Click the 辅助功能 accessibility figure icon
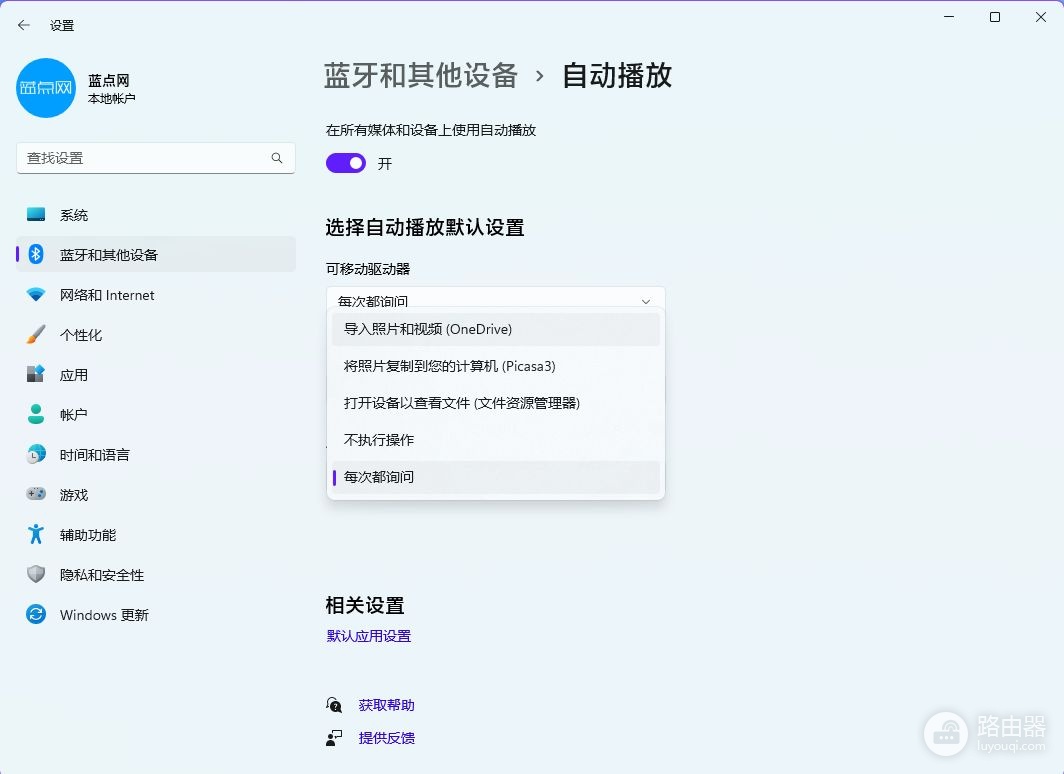Screen dimensions: 1064x774 pyautogui.click(x=36, y=535)
